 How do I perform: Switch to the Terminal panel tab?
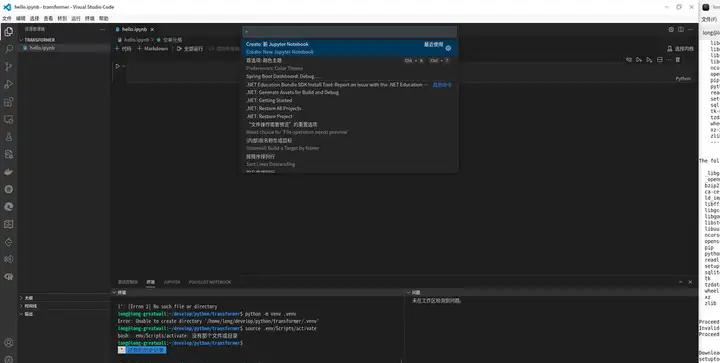coord(151,282)
